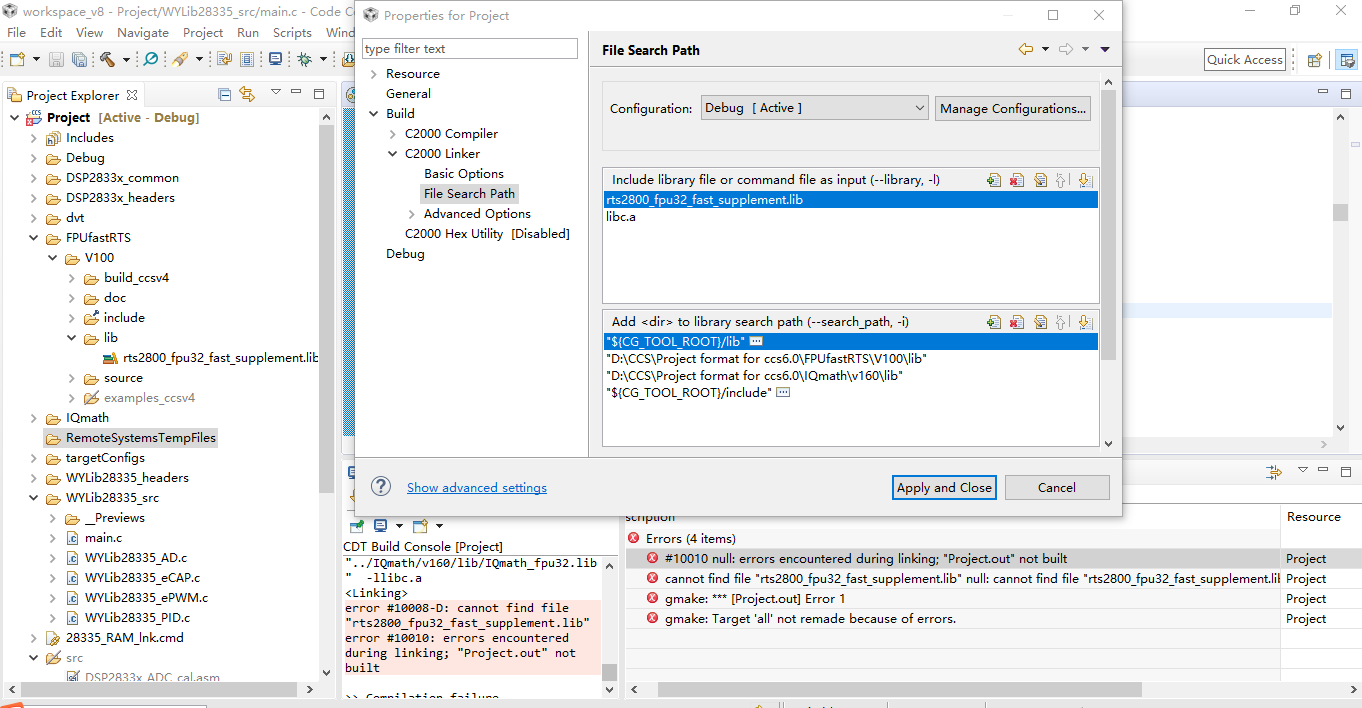Click Delete icon for library file list

1017,180
